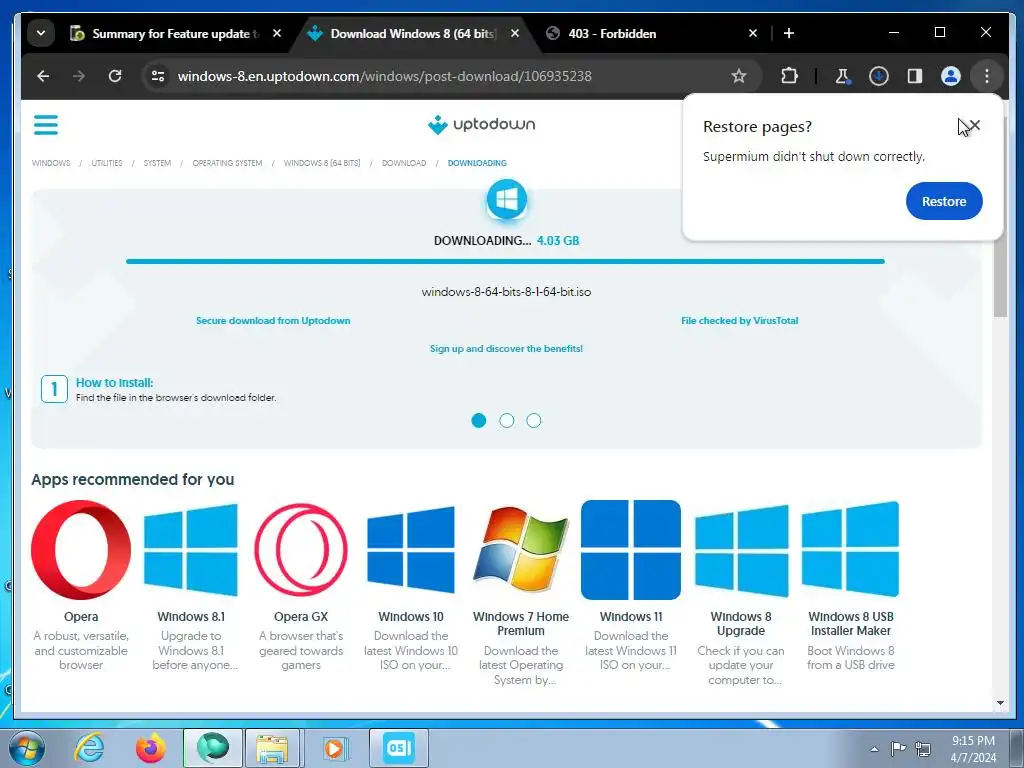Open the Extensions puzzle icon
This screenshot has height=768, width=1024.
pos(789,76)
